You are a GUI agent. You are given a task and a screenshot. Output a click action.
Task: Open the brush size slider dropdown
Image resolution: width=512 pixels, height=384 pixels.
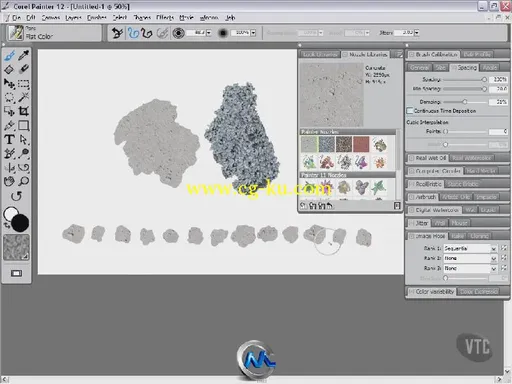[x=209, y=33]
